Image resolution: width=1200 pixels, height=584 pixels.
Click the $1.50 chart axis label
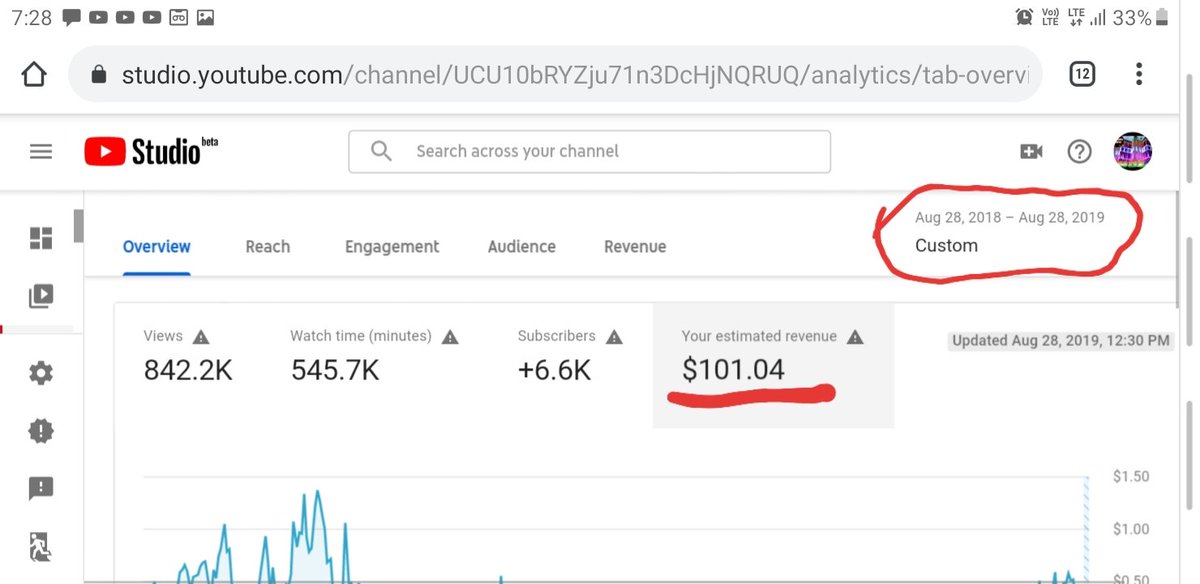click(1131, 477)
